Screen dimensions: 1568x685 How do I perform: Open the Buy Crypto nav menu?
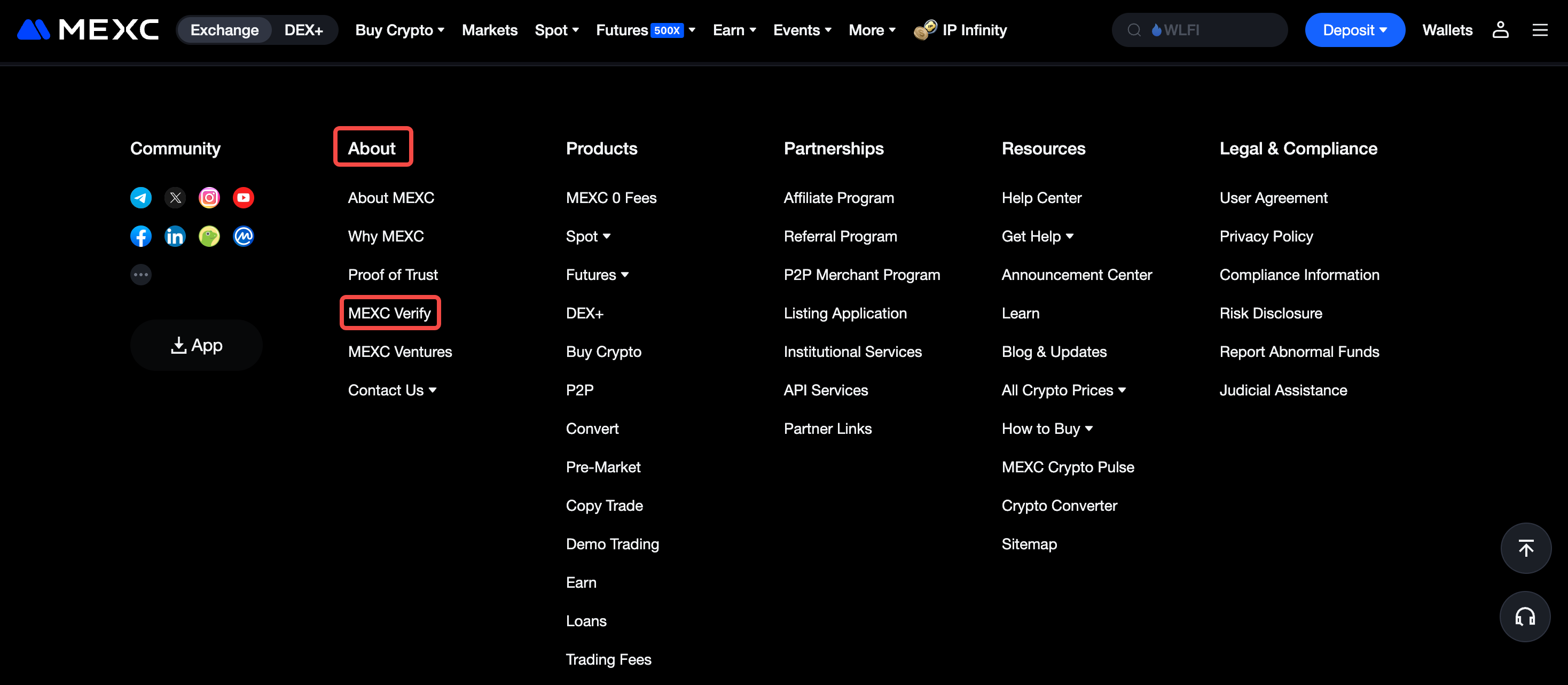[399, 30]
